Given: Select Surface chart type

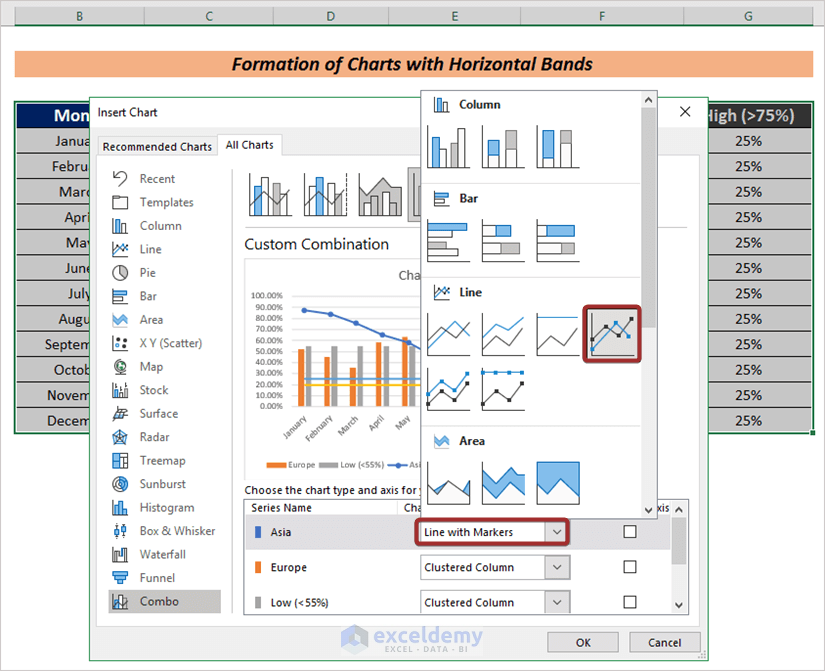Looking at the screenshot, I should 165,414.
